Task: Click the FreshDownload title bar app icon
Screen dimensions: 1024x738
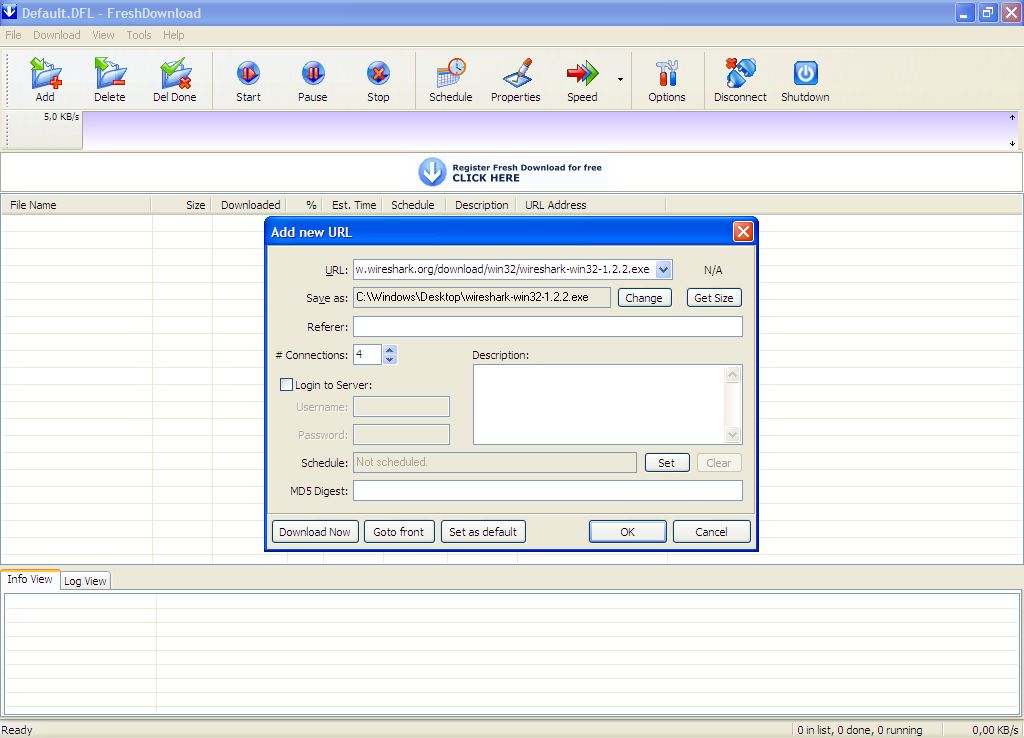Action: (9, 12)
